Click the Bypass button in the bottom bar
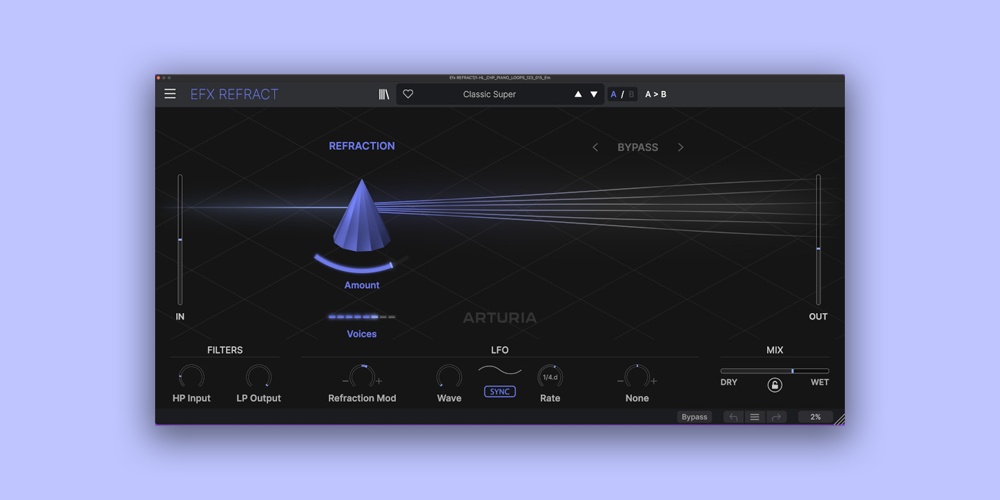Viewport: 1000px width, 500px height. coord(694,417)
